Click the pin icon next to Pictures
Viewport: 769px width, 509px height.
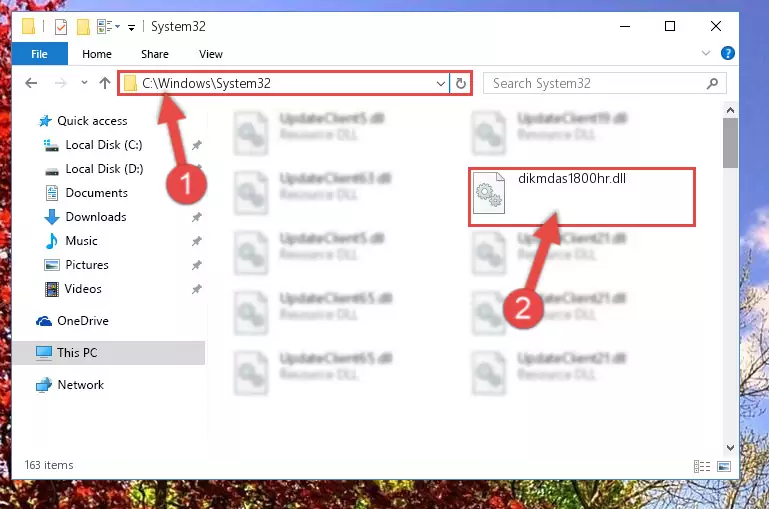pyautogui.click(x=197, y=265)
